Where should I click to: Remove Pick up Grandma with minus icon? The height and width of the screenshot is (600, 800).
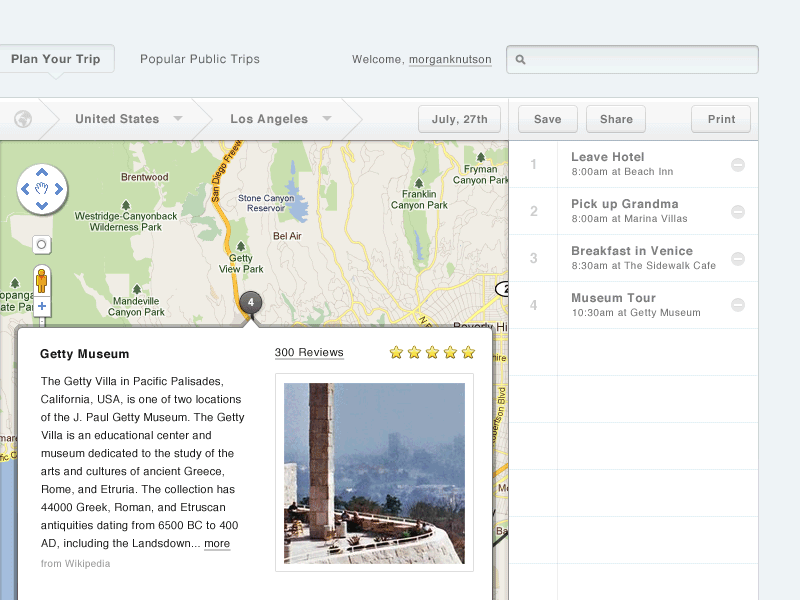pyautogui.click(x=738, y=212)
